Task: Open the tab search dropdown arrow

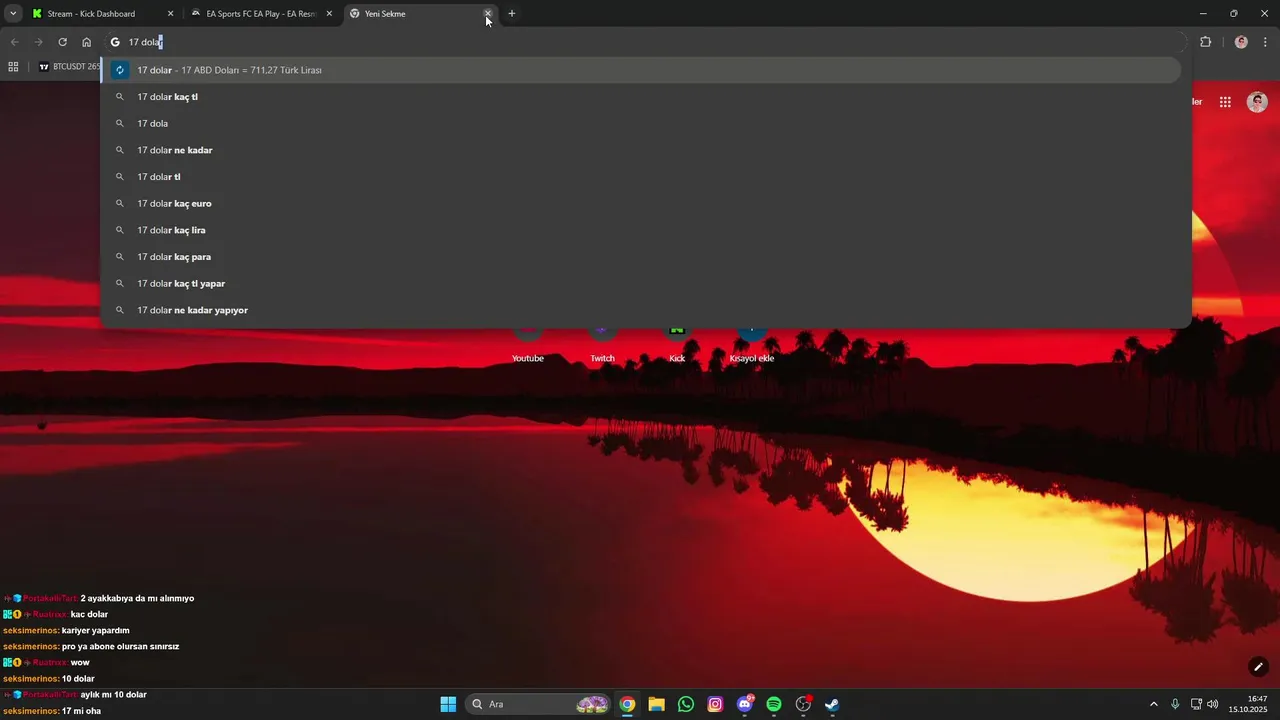Action: pyautogui.click(x=13, y=14)
